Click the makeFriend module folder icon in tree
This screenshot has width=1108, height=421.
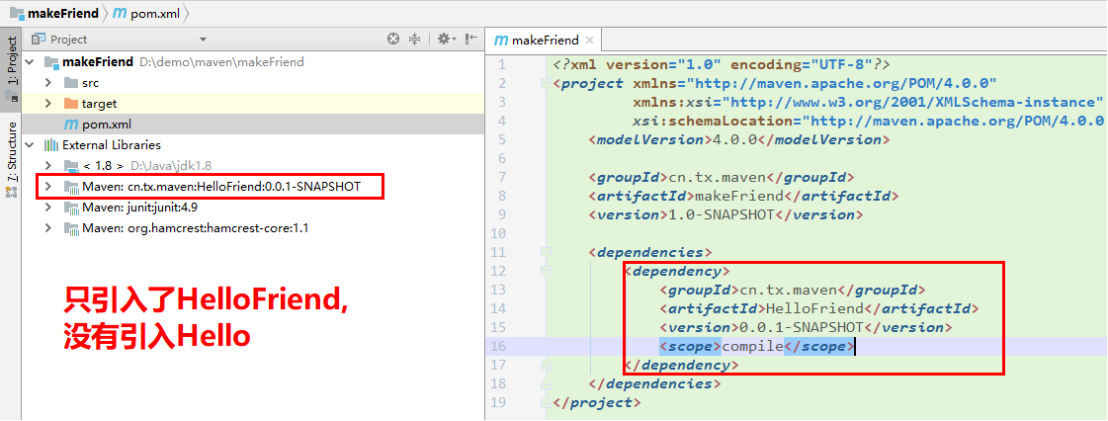click(x=52, y=62)
